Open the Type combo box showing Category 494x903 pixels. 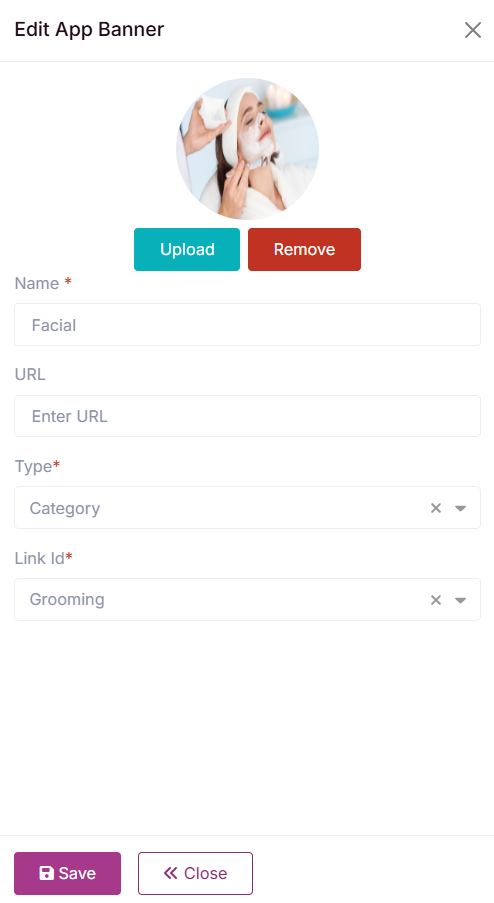point(248,507)
